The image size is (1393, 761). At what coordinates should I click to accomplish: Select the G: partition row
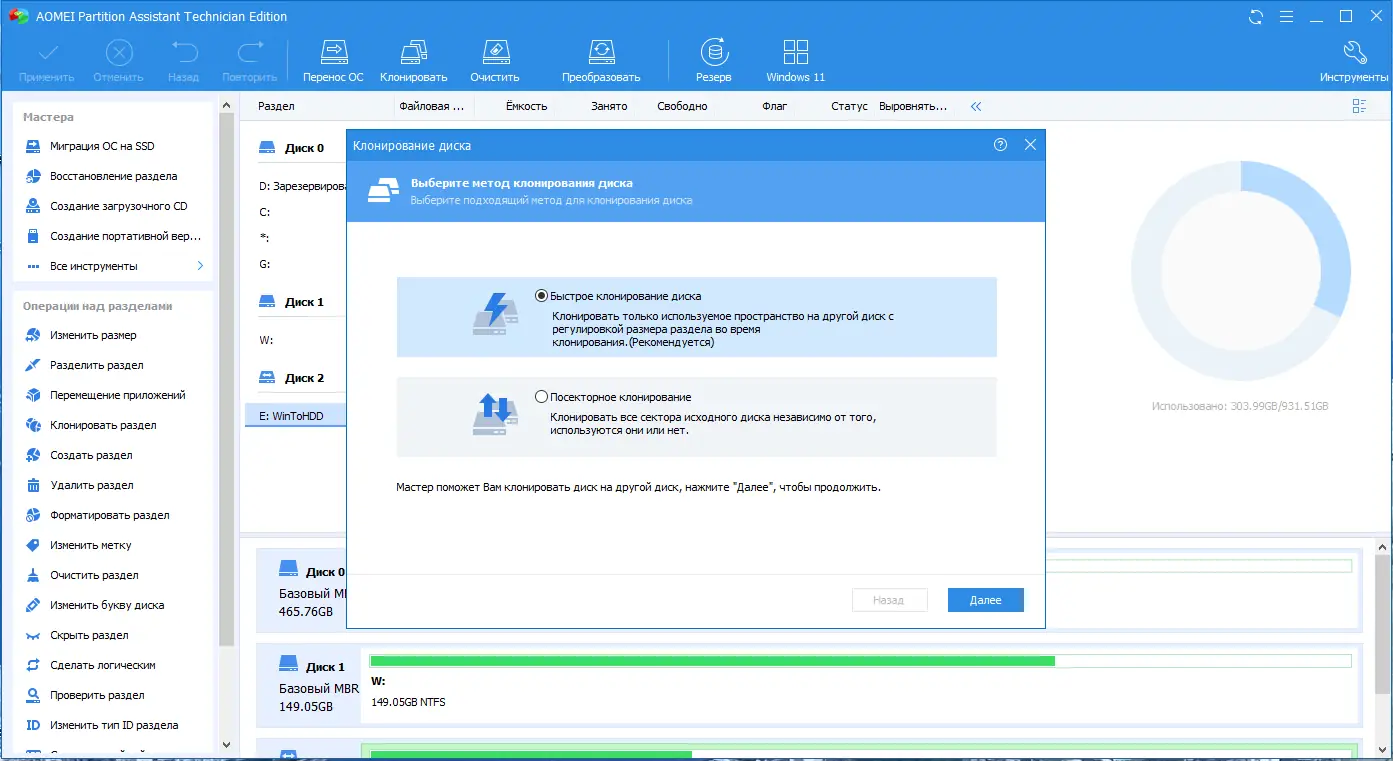[296, 264]
